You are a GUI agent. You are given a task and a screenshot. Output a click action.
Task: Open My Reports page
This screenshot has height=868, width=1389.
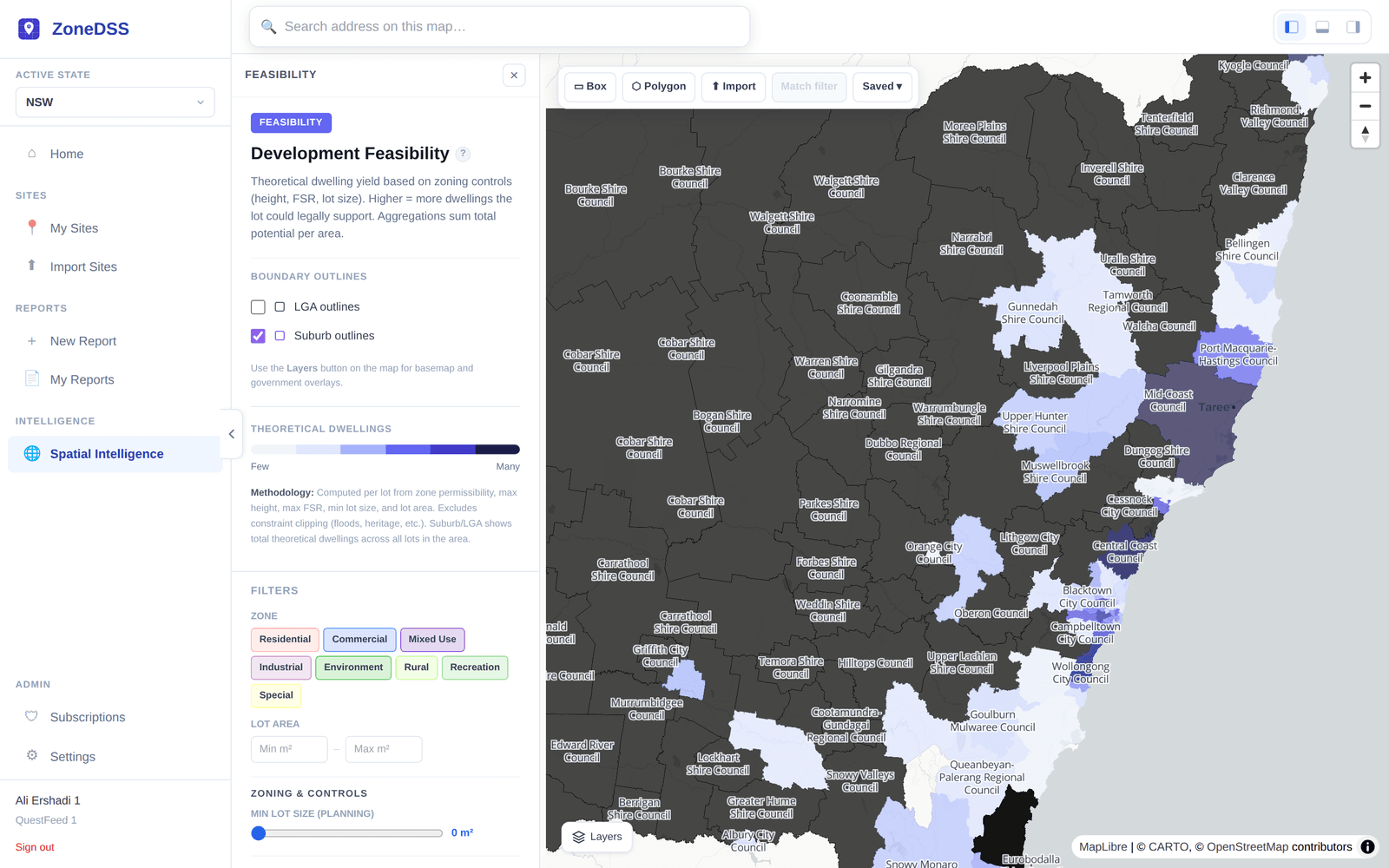click(82, 379)
